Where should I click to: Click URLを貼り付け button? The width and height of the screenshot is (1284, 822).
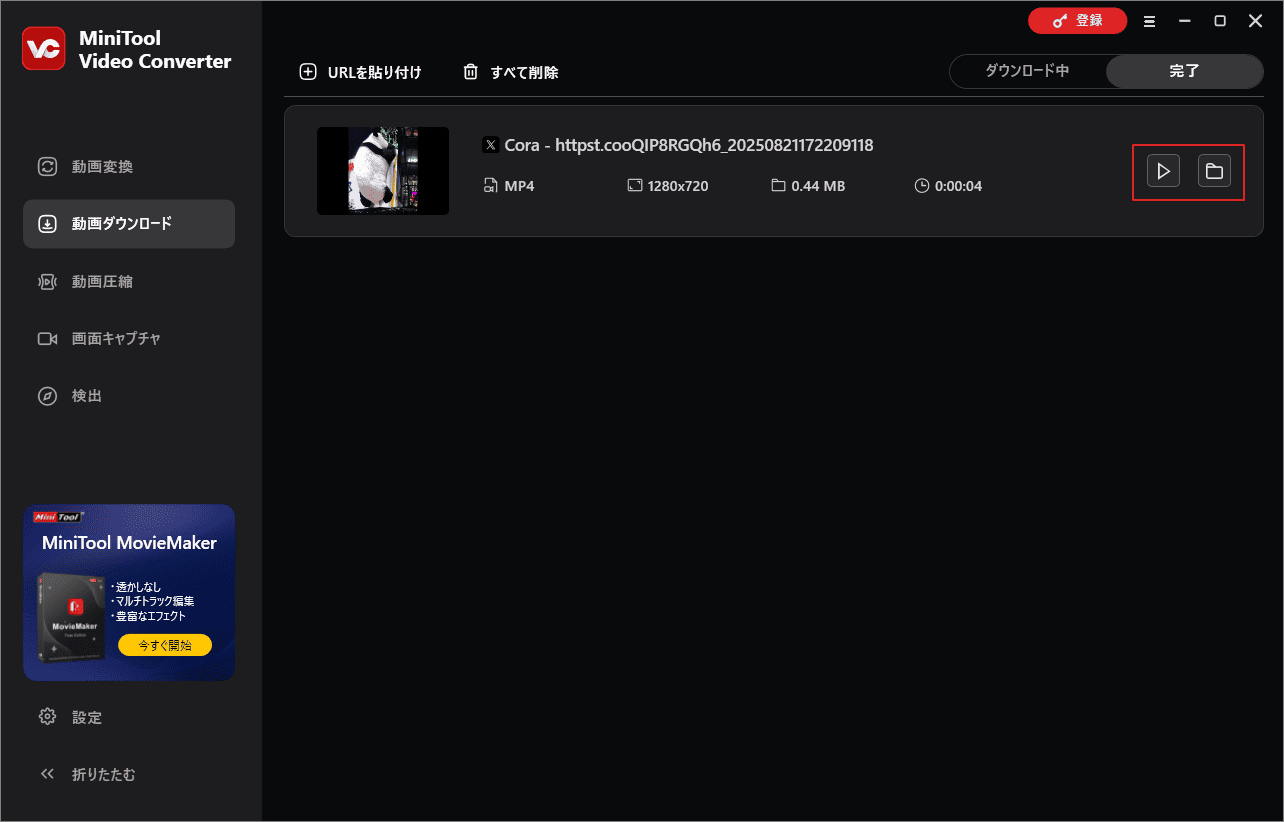[x=360, y=72]
